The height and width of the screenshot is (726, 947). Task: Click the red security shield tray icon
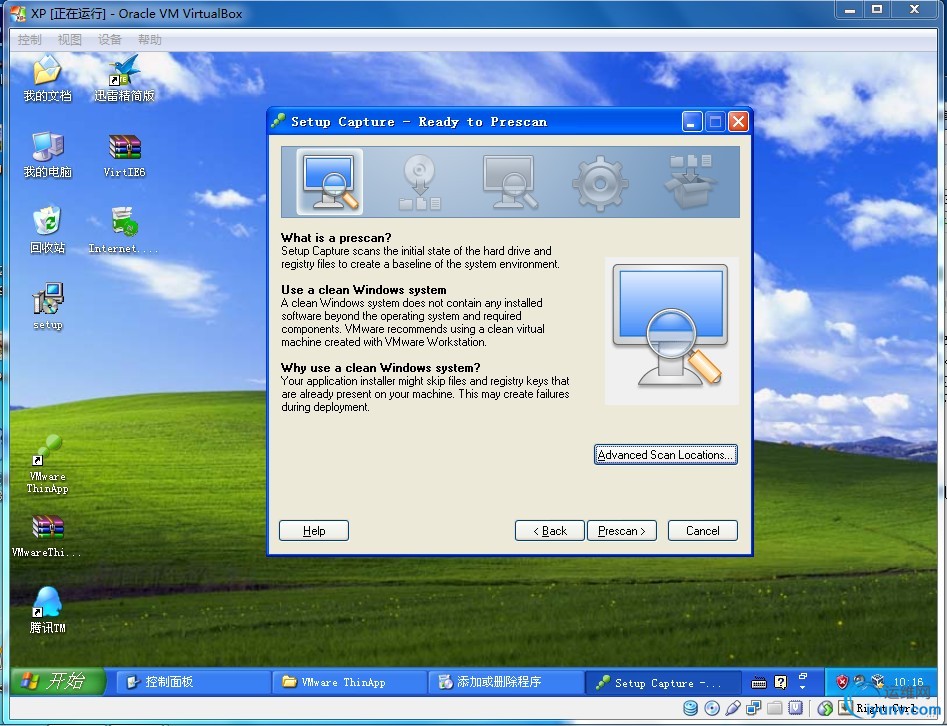[842, 683]
